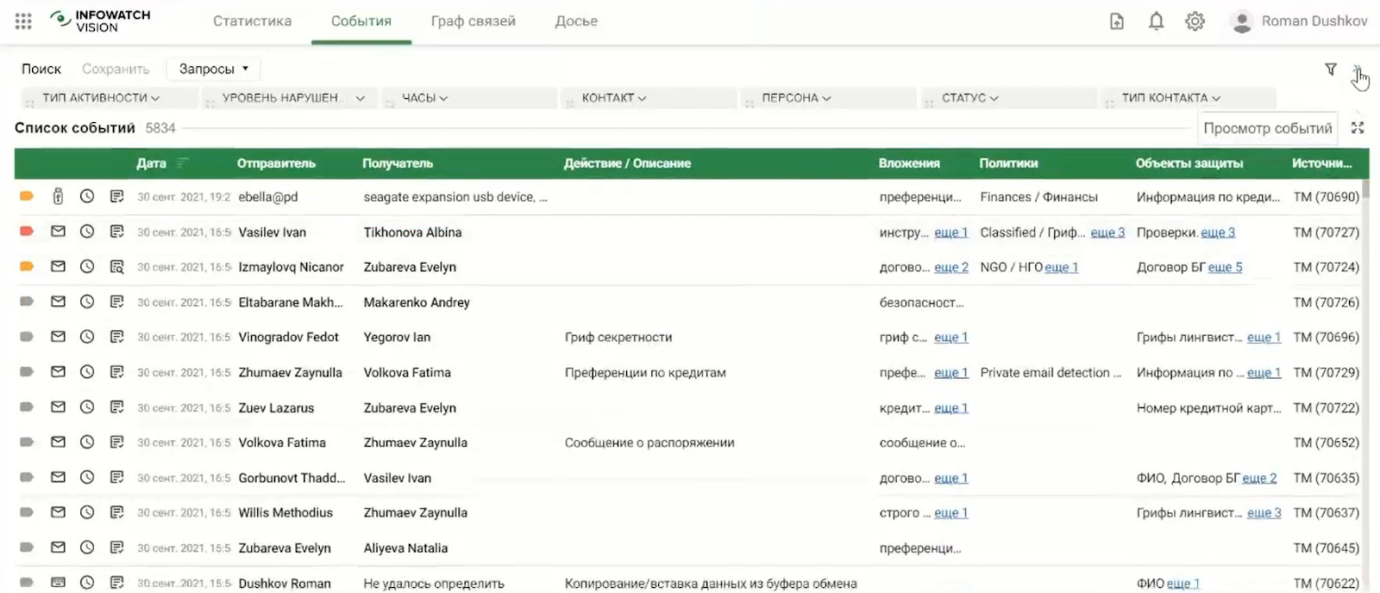Viewport: 1380px width, 593px height.
Task: Click the gray flag in Gorbunovt Thadd row
Action: point(27,478)
